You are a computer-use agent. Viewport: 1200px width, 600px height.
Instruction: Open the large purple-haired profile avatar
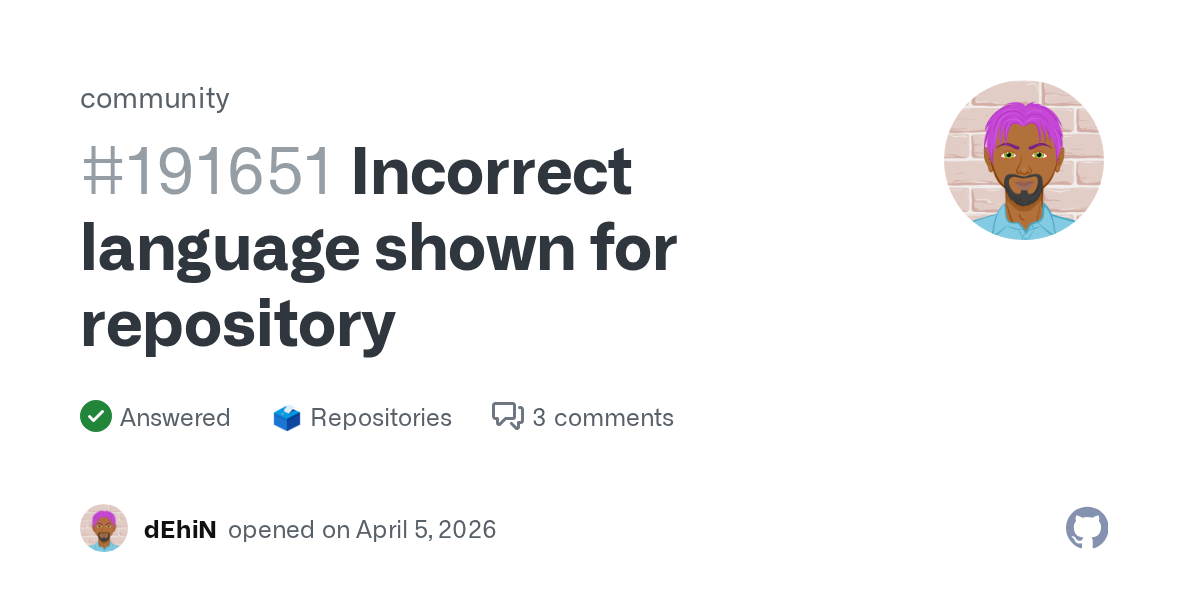[1023, 160]
